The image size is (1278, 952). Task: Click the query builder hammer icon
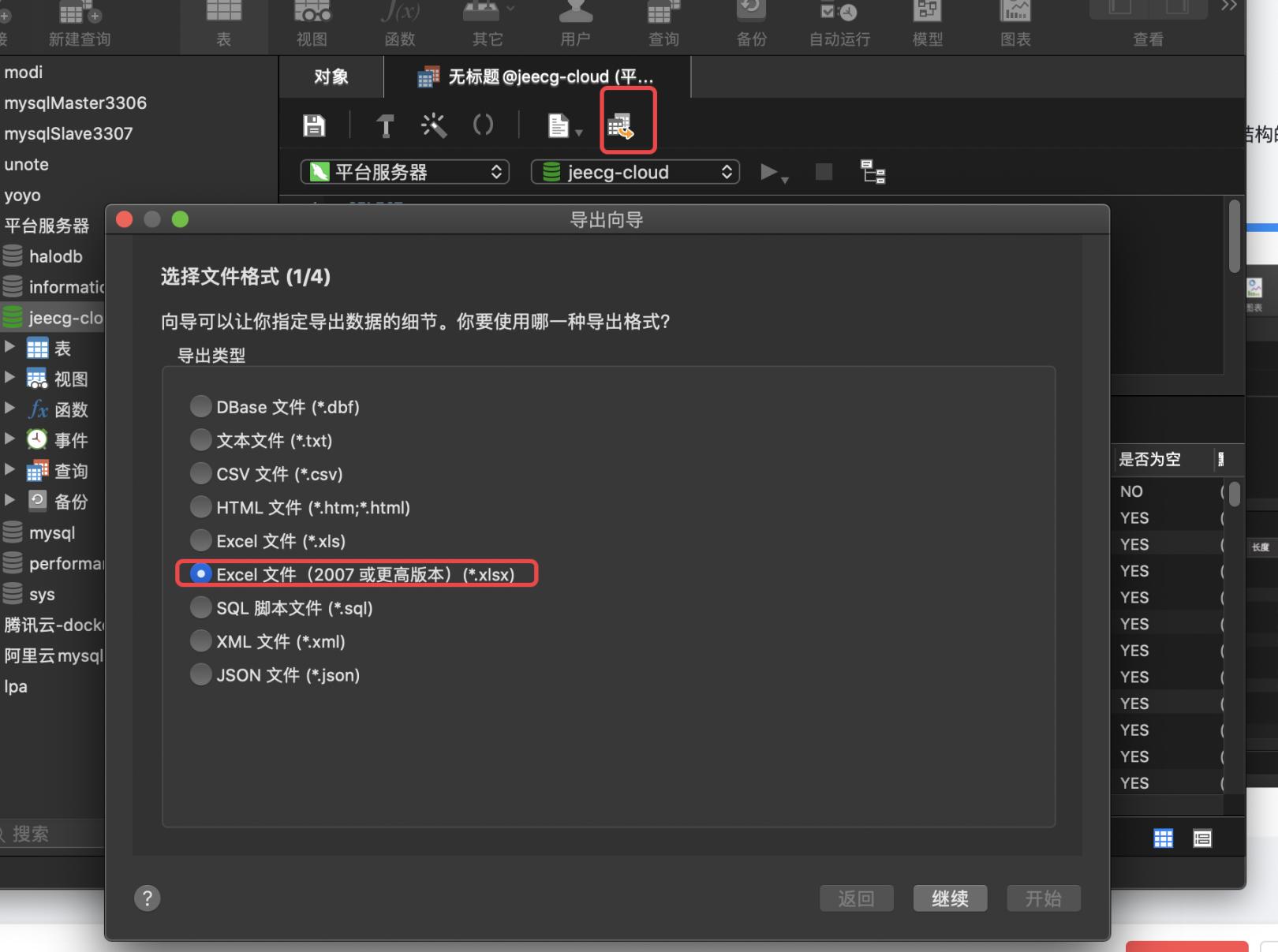[385, 125]
